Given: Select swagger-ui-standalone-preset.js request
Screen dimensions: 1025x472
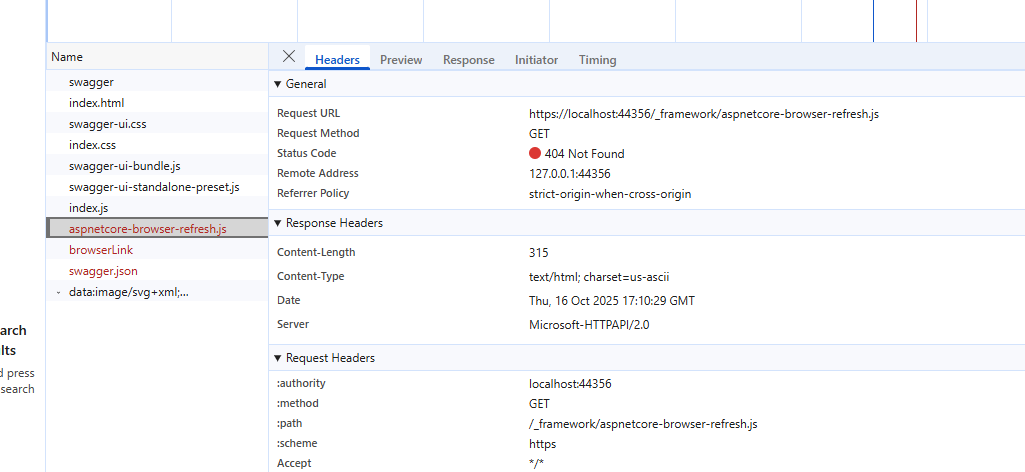Looking at the screenshot, I should tap(154, 187).
